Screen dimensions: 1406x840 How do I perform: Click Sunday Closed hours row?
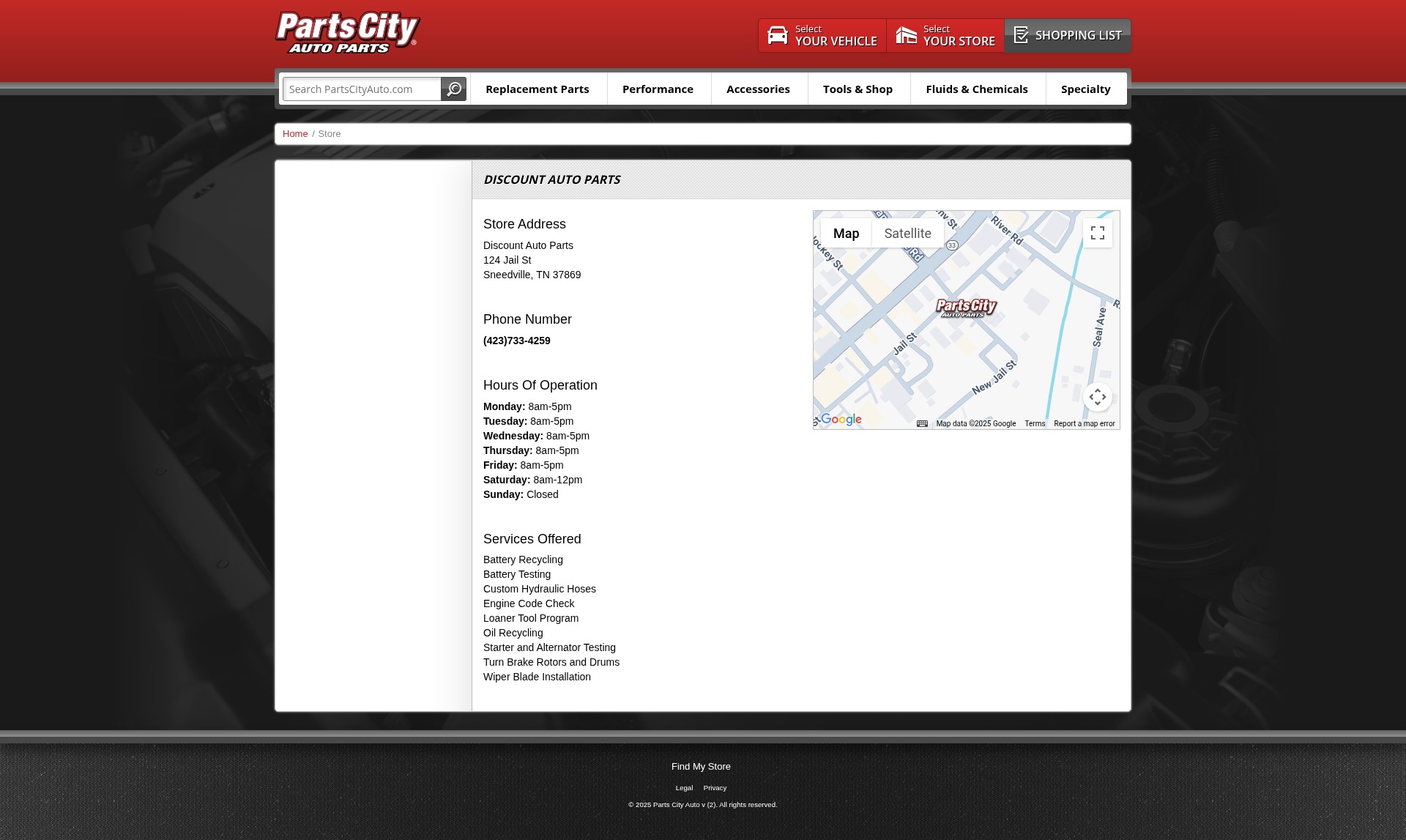521,494
